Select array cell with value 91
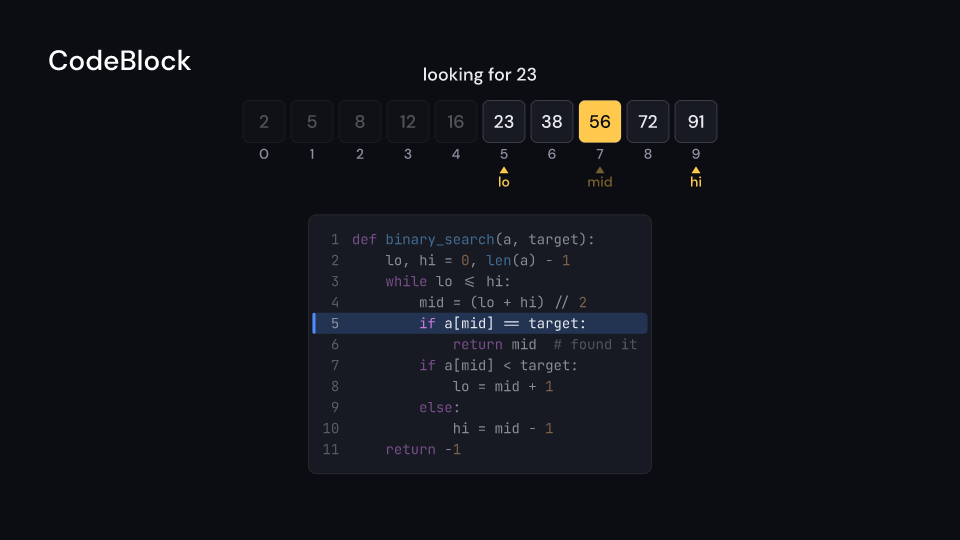 tap(696, 122)
